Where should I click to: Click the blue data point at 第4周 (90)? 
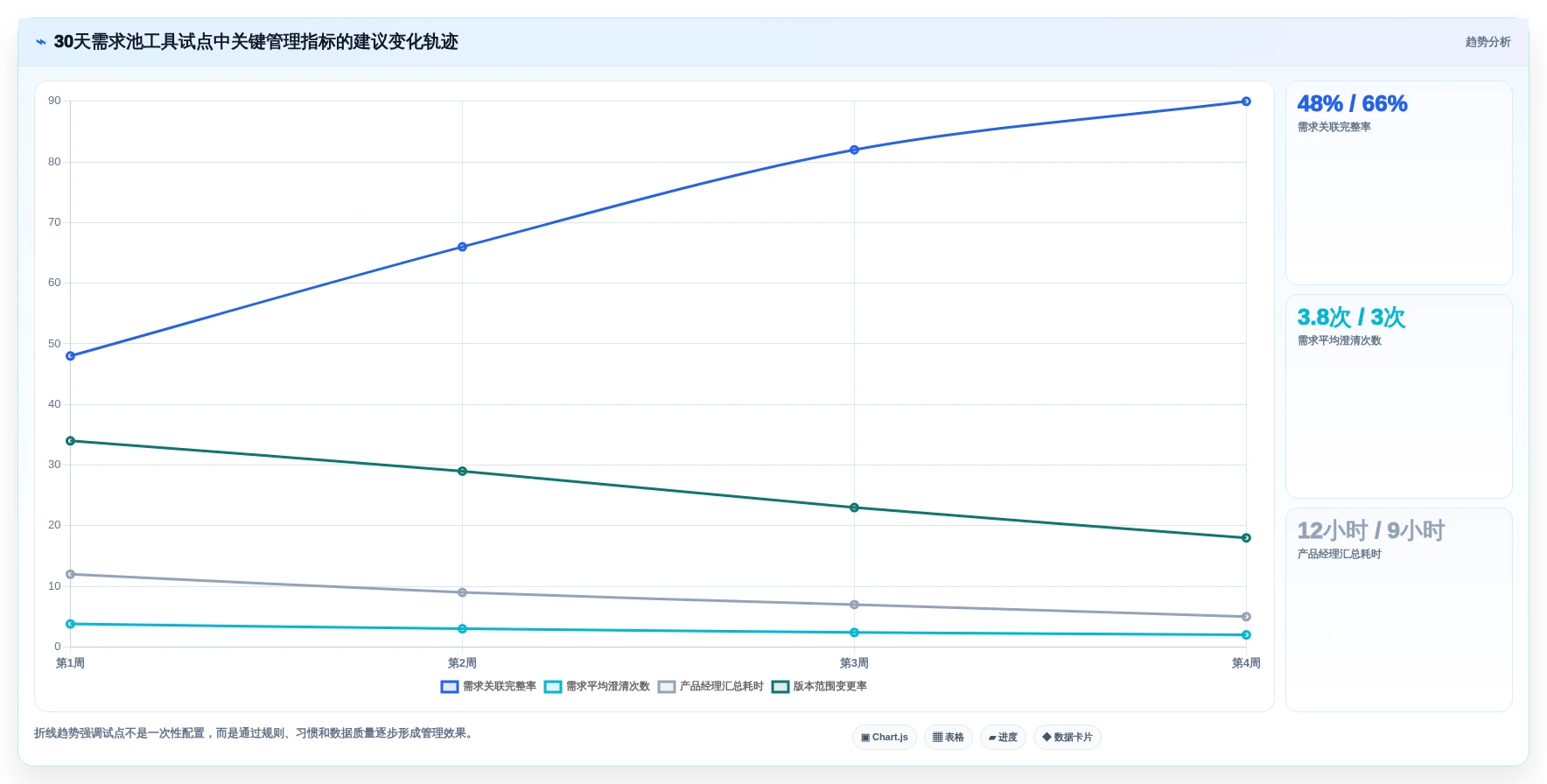coord(1246,101)
